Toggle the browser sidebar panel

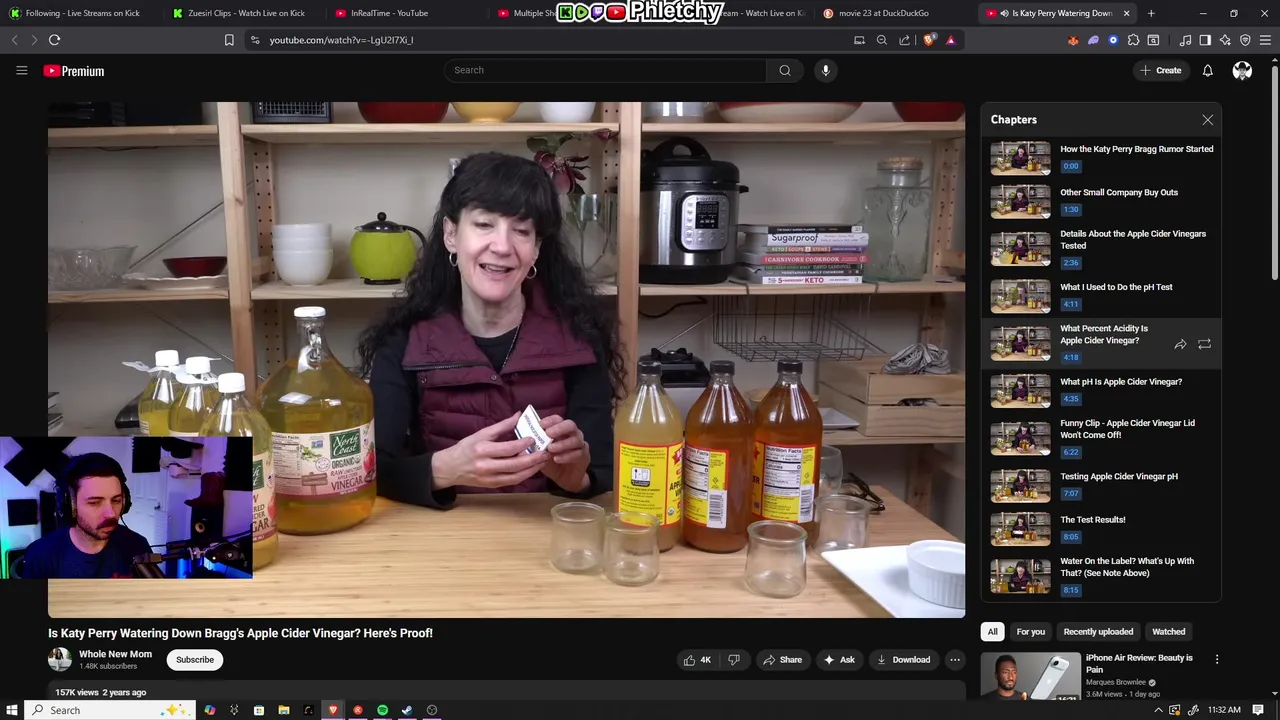pos(1205,40)
